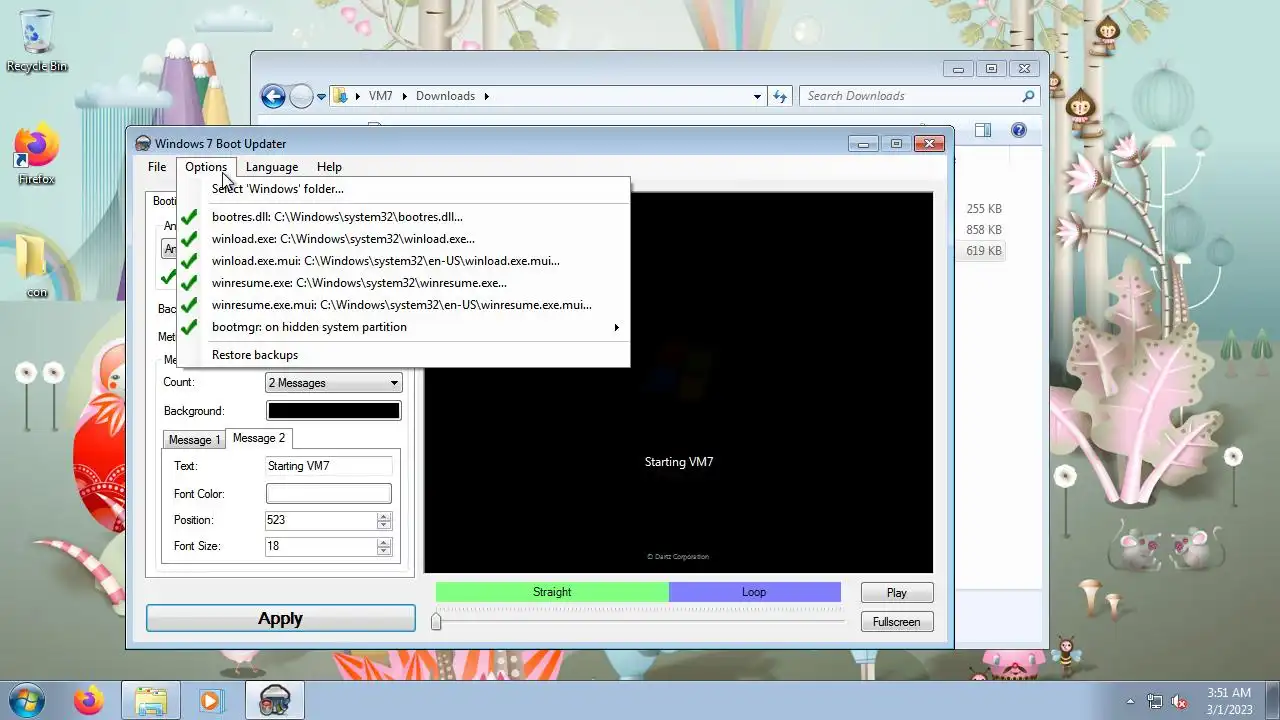Choose winresume.exe path entry
Viewport: 1280px width, 720px height.
pos(404,283)
